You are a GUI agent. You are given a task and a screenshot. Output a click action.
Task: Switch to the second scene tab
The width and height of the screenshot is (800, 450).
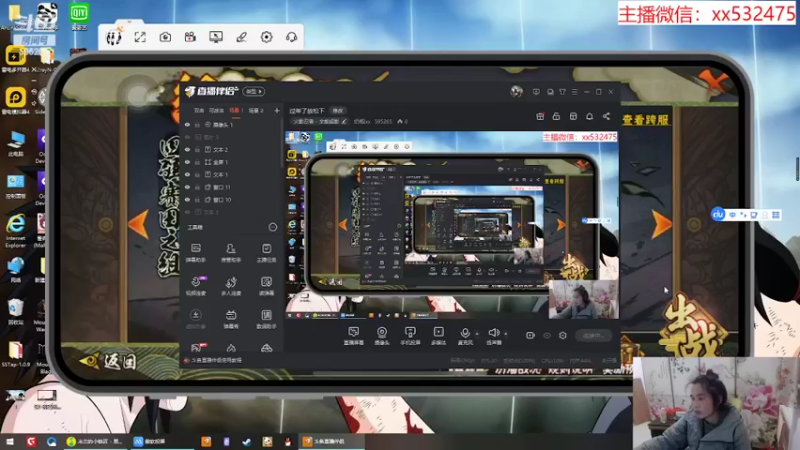coord(216,110)
